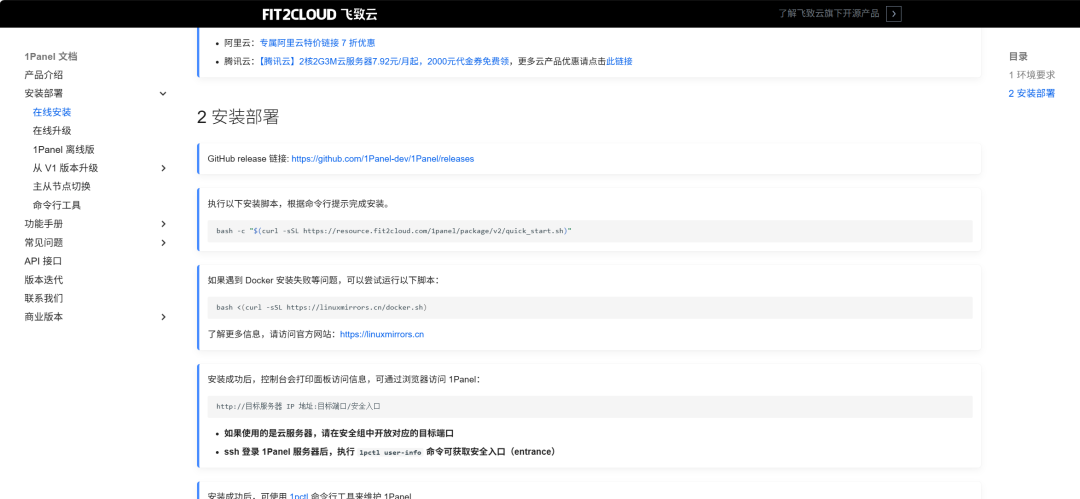Open 主从节点切换 in the sidebar
Screen dimensions: 1080x499
coord(61,186)
